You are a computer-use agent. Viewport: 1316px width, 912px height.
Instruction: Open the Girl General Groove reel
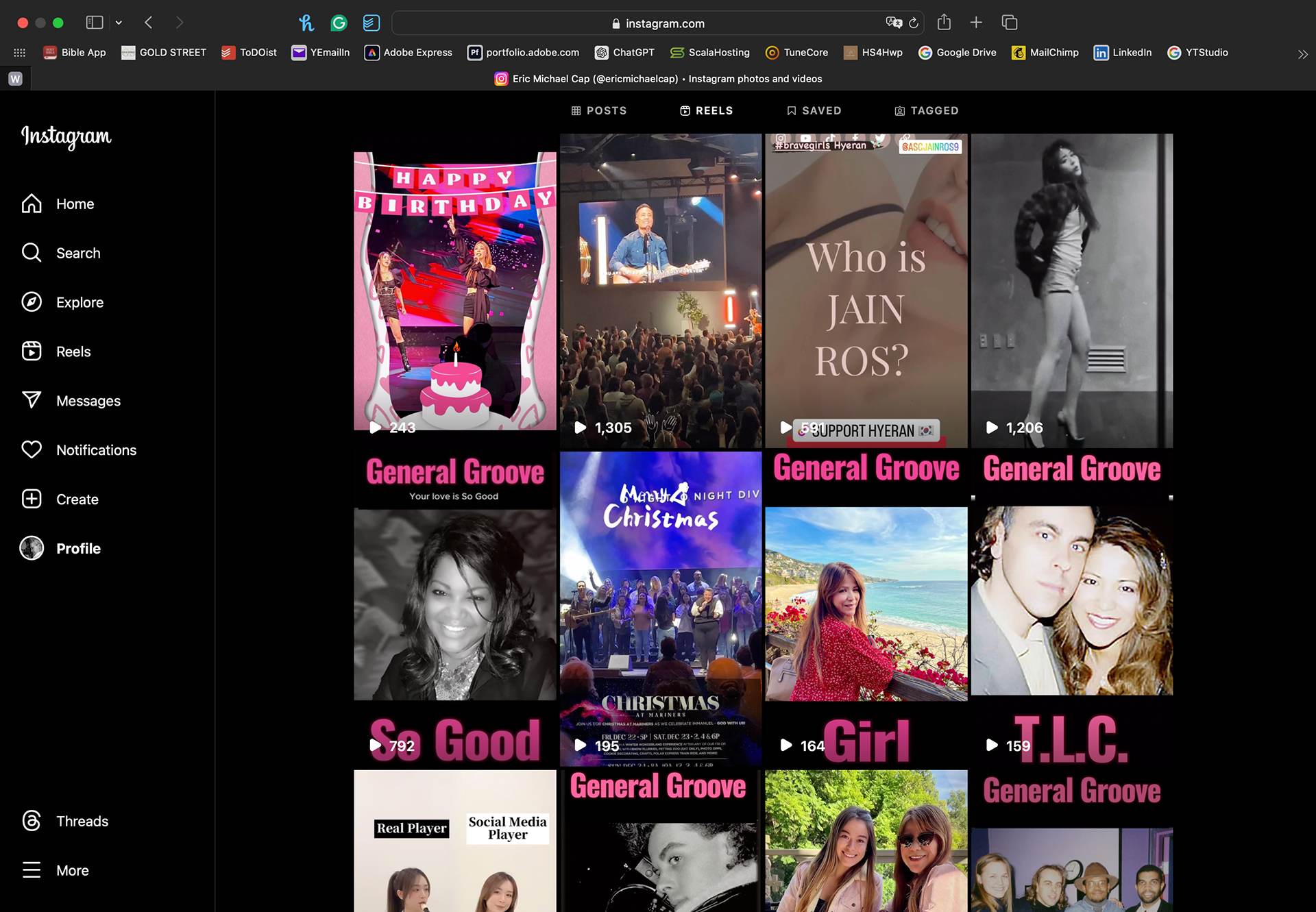pos(866,608)
